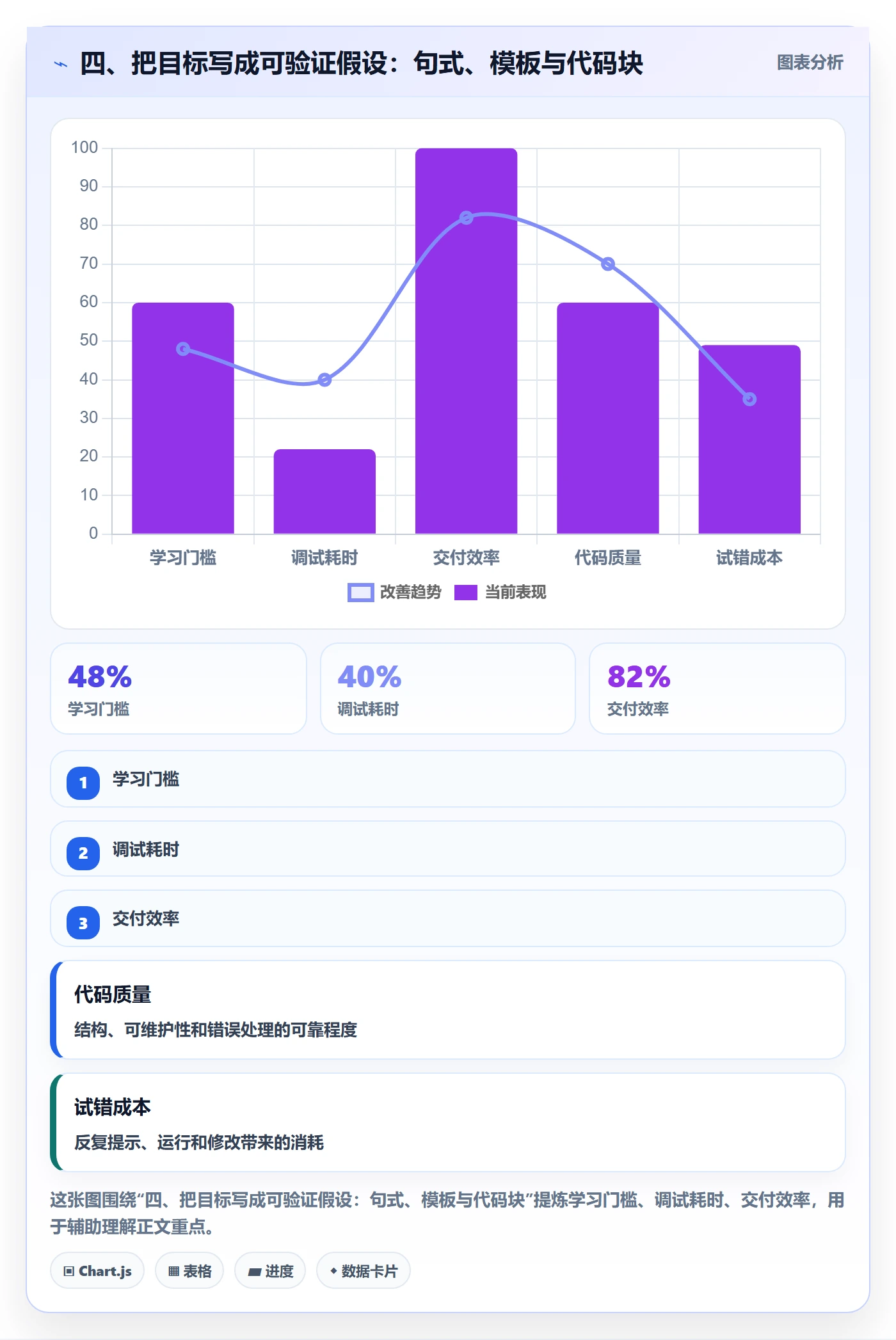Click number 2 badge for 调试耗时

click(x=83, y=853)
